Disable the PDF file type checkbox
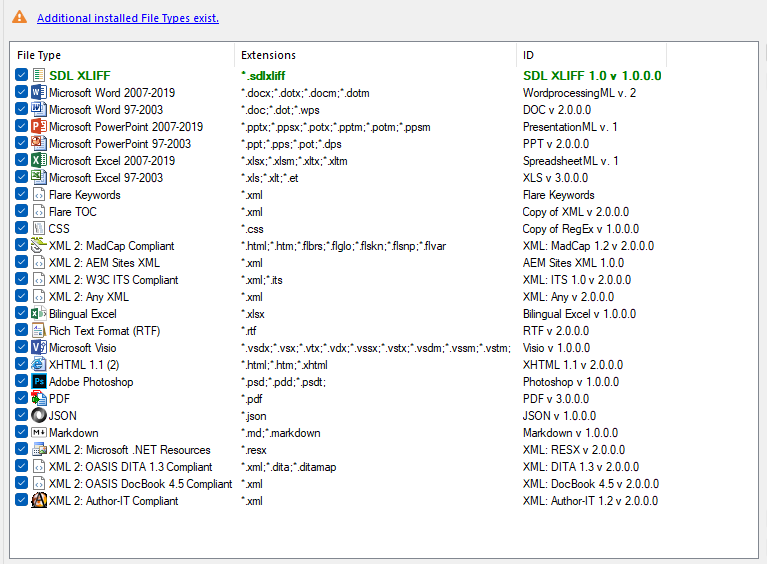The image size is (767, 564). pos(21,398)
